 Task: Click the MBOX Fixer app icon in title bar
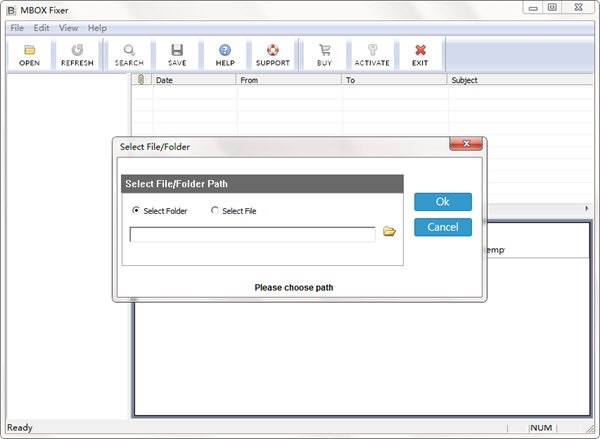(x=11, y=10)
